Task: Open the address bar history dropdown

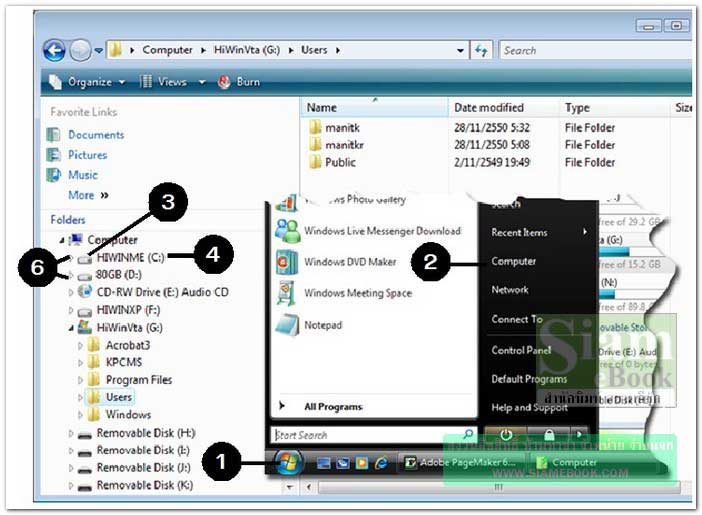Action: [460, 51]
